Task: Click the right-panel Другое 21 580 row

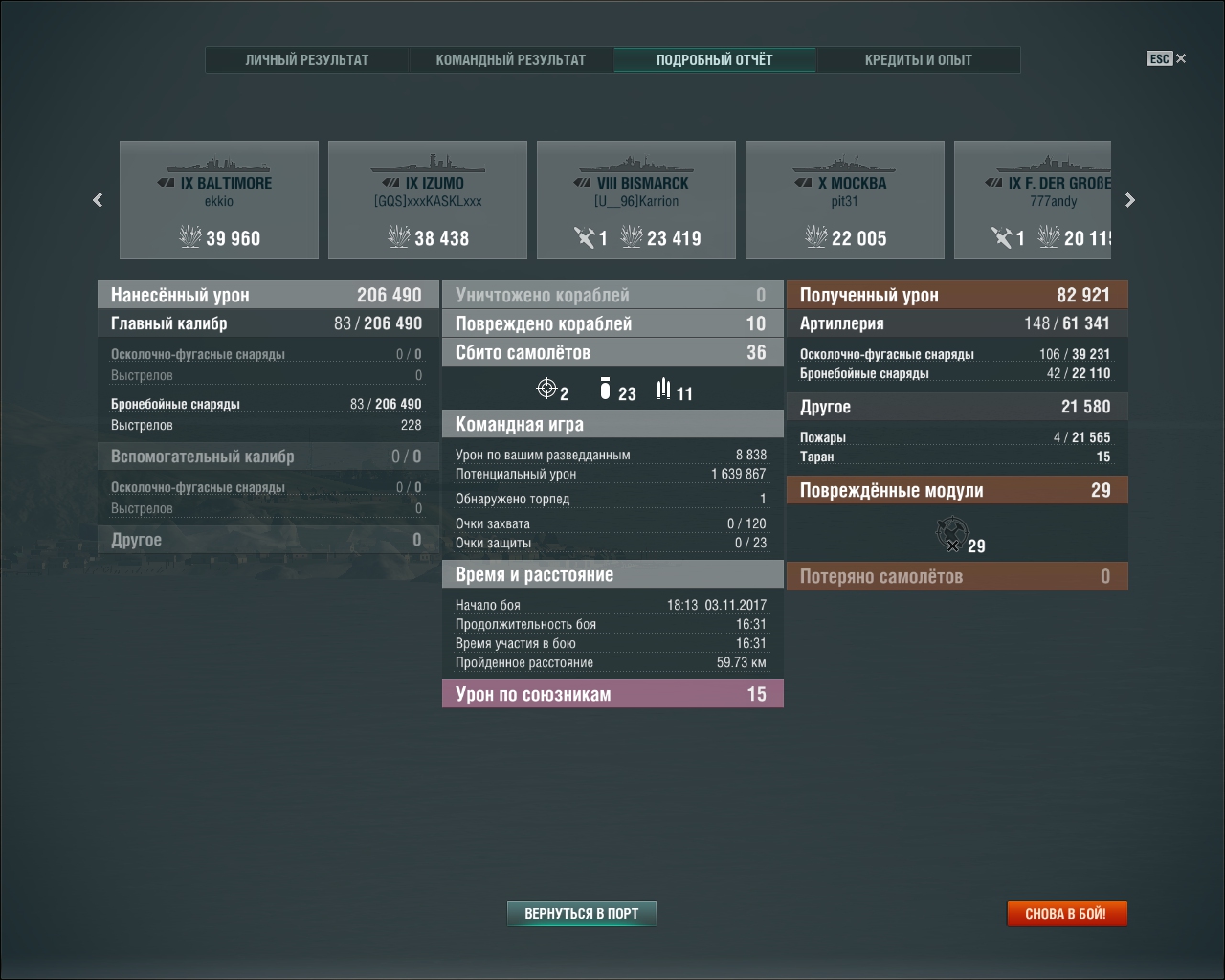Action: (x=957, y=407)
